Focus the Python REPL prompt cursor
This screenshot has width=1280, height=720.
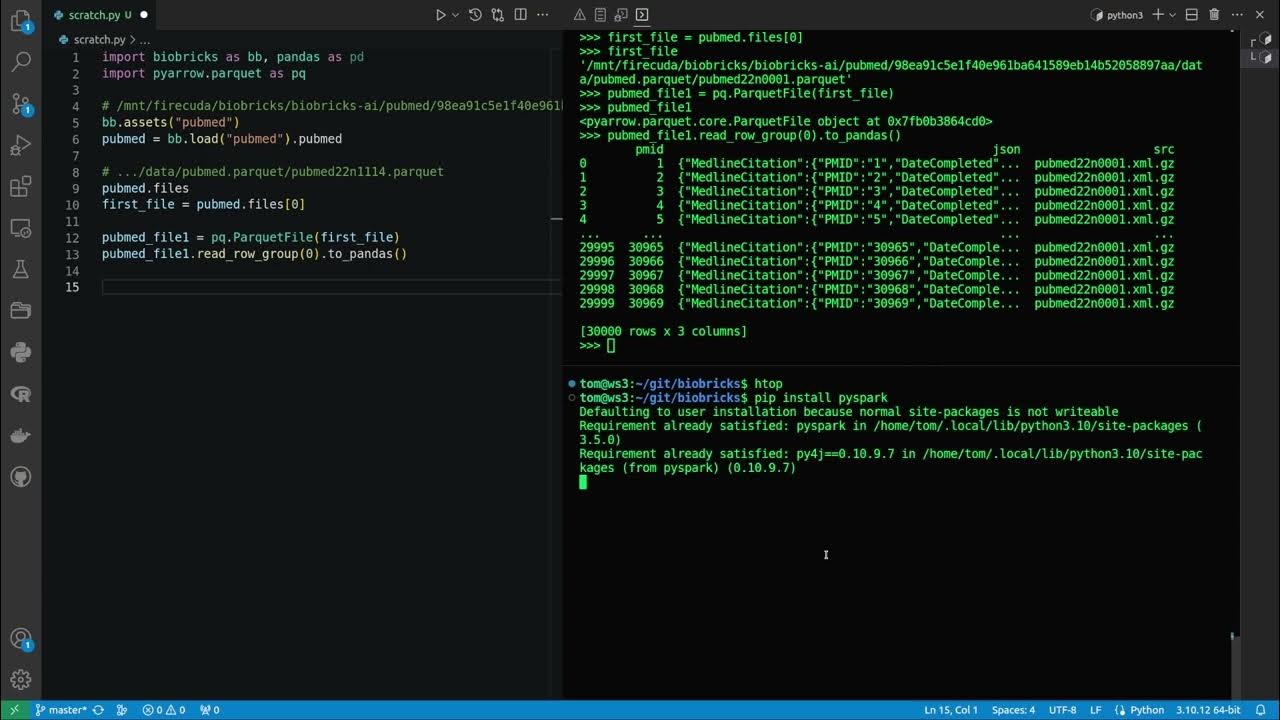[x=610, y=345]
